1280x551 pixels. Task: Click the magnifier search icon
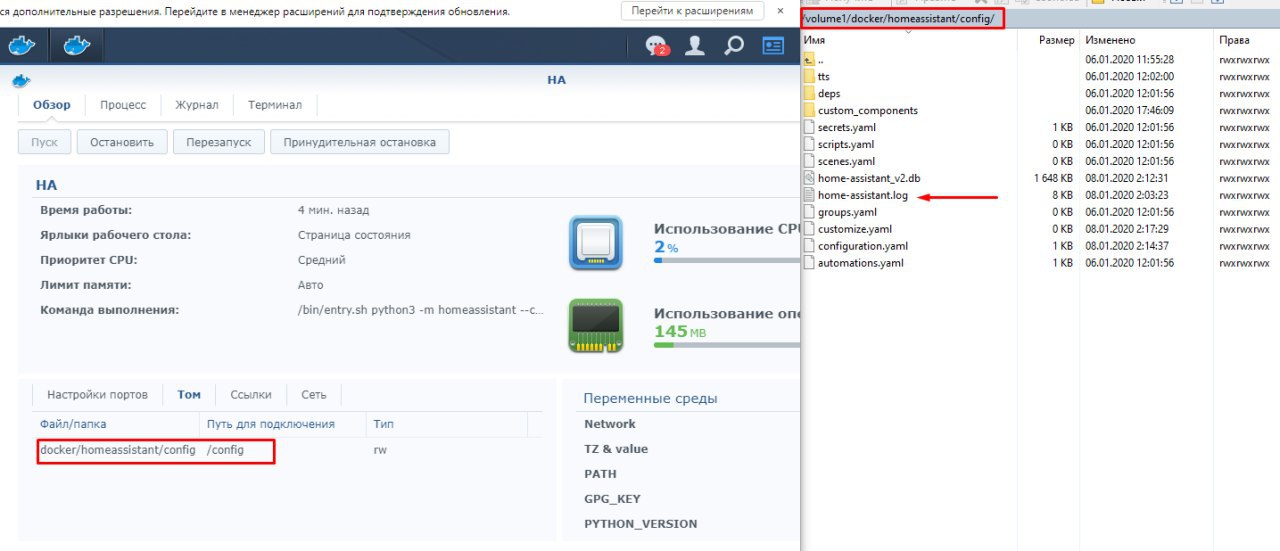734,45
